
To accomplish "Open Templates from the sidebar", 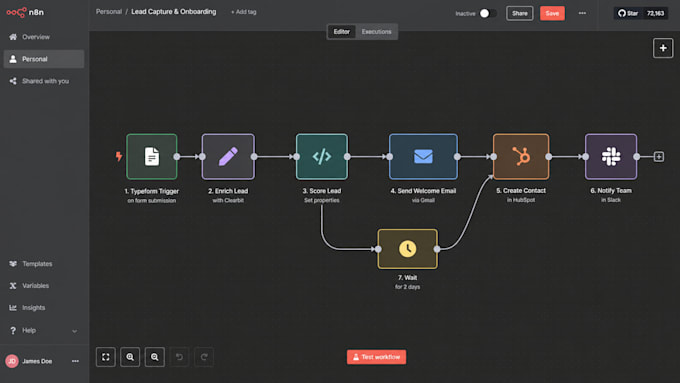I will tap(43, 264).
